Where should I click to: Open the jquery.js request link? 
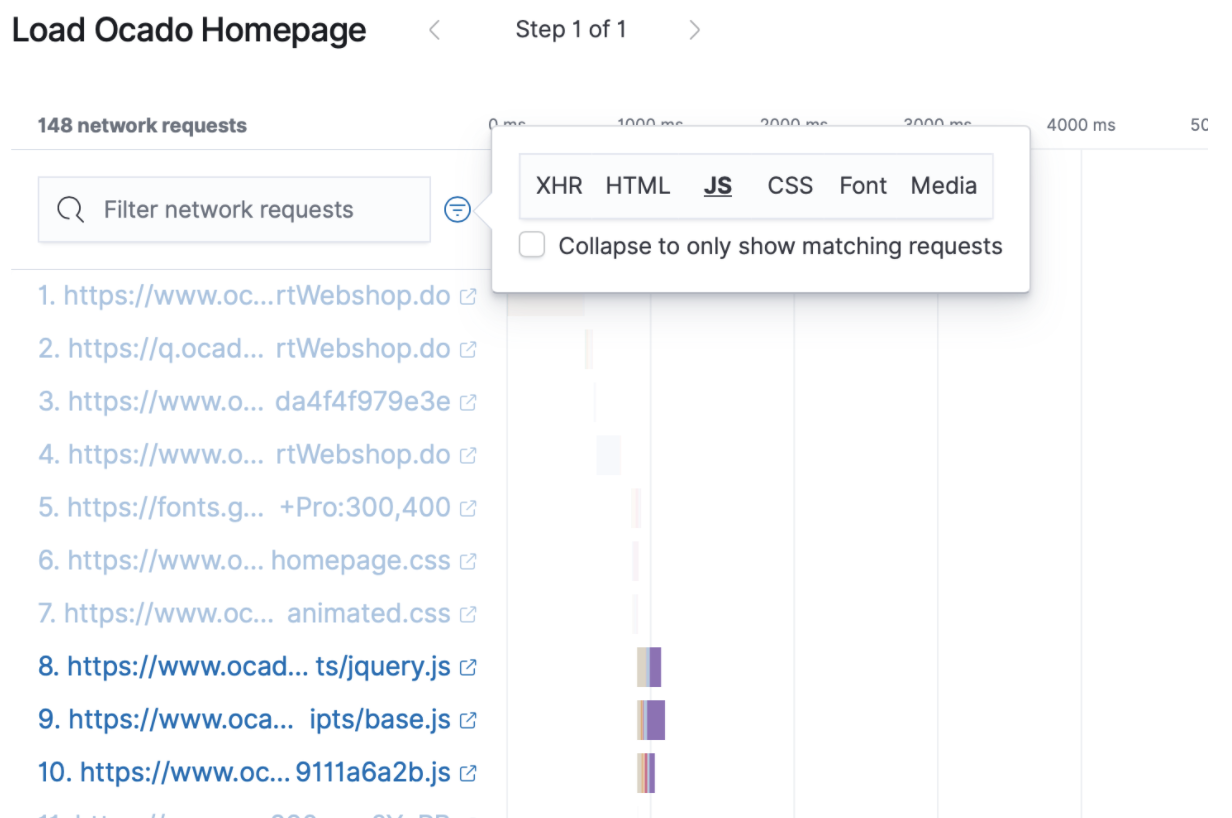[x=244, y=667]
